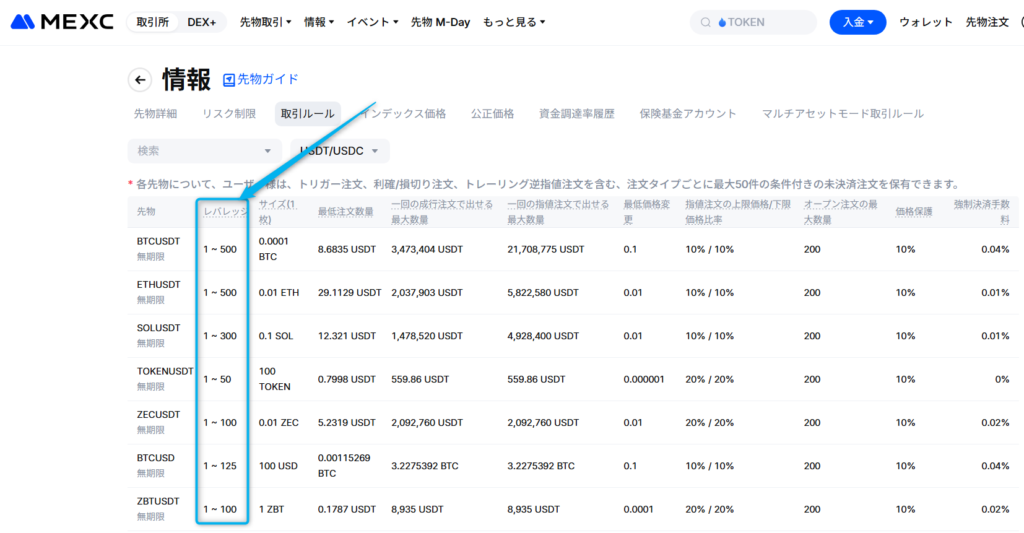This screenshot has height=533, width=1024.
Task: Select the 取引所 toggle option
Action: click(152, 22)
